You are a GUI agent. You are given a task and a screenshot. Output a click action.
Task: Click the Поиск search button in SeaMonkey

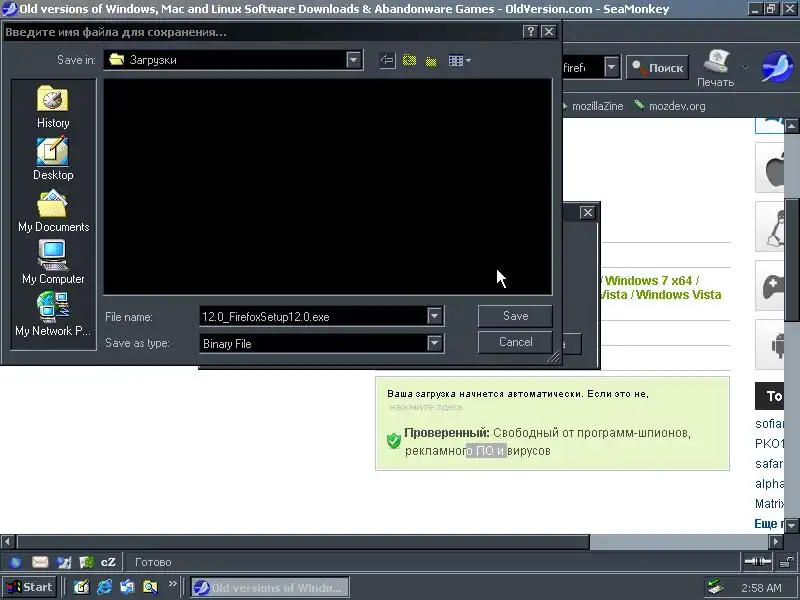coord(657,67)
